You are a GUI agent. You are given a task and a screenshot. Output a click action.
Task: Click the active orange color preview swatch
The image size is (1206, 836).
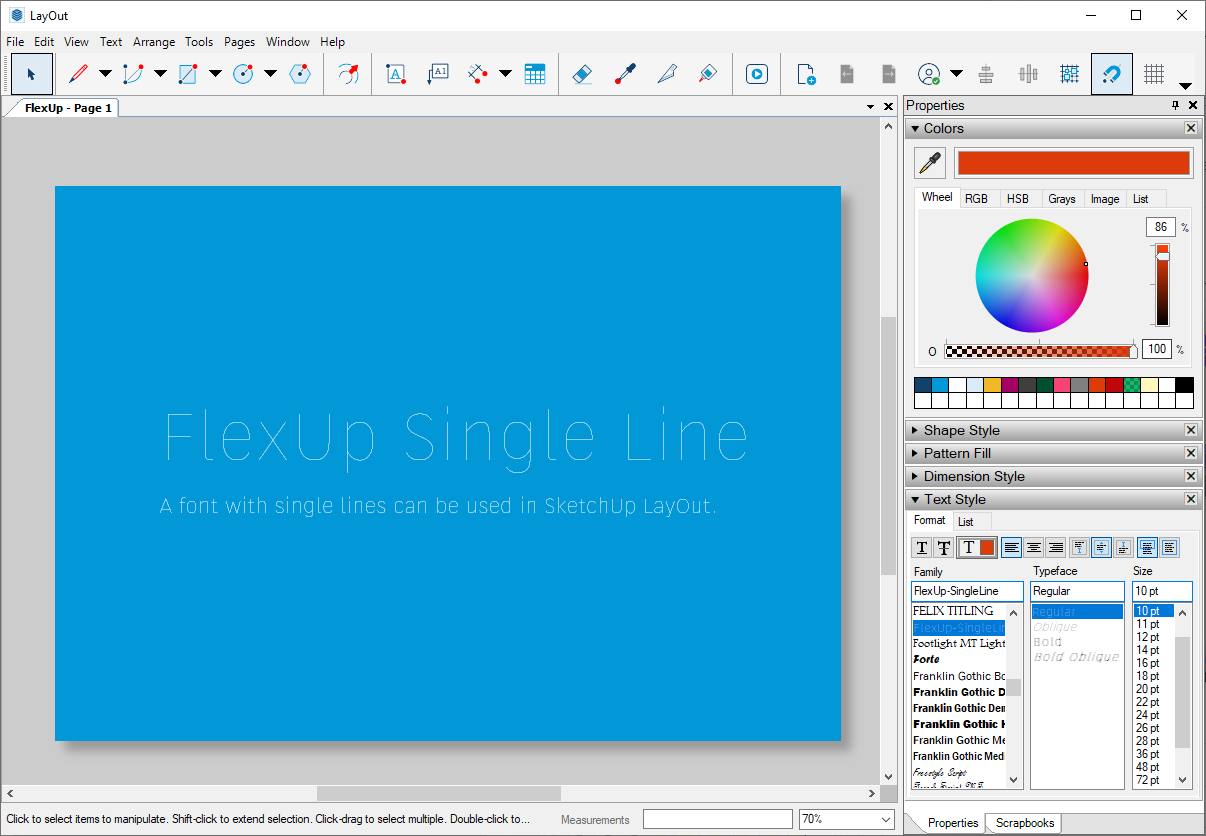click(x=1073, y=163)
